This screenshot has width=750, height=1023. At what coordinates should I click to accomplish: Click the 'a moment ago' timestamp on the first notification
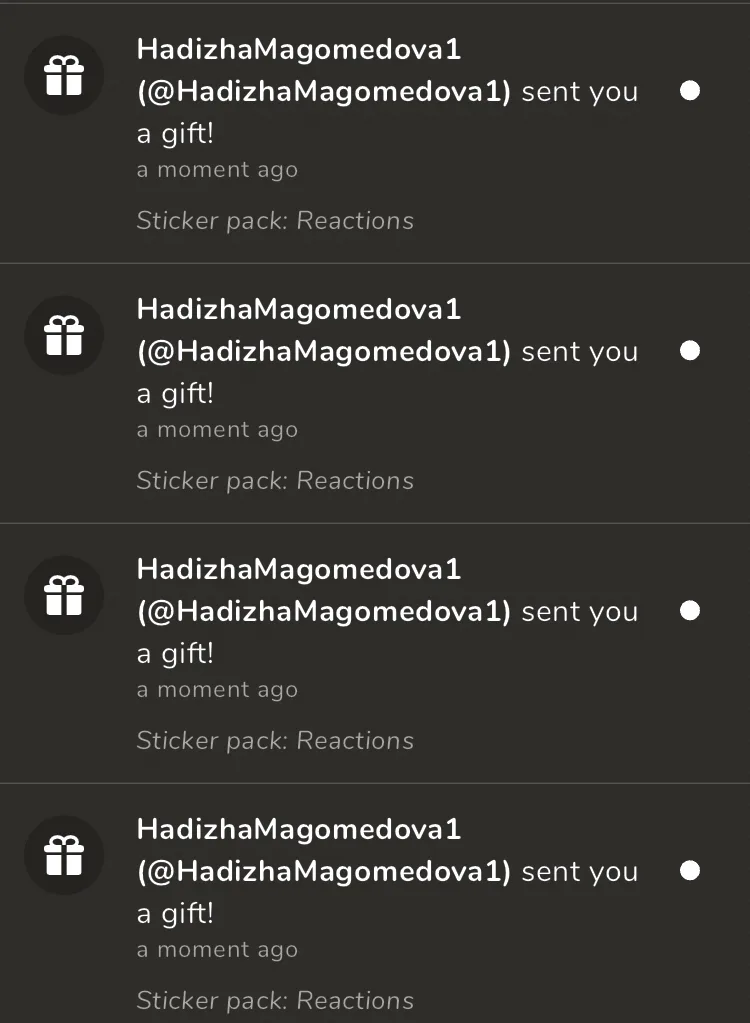click(217, 170)
